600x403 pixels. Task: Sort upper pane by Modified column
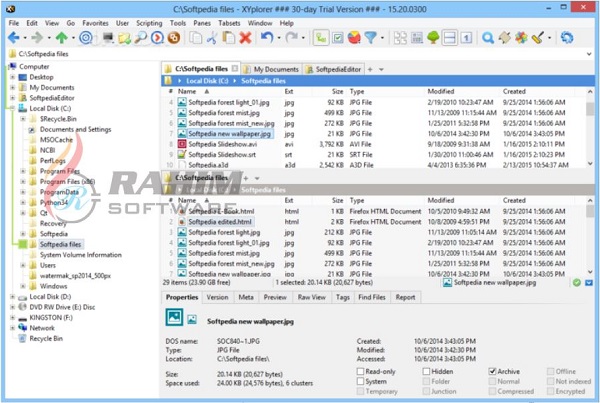pyautogui.click(x=441, y=91)
